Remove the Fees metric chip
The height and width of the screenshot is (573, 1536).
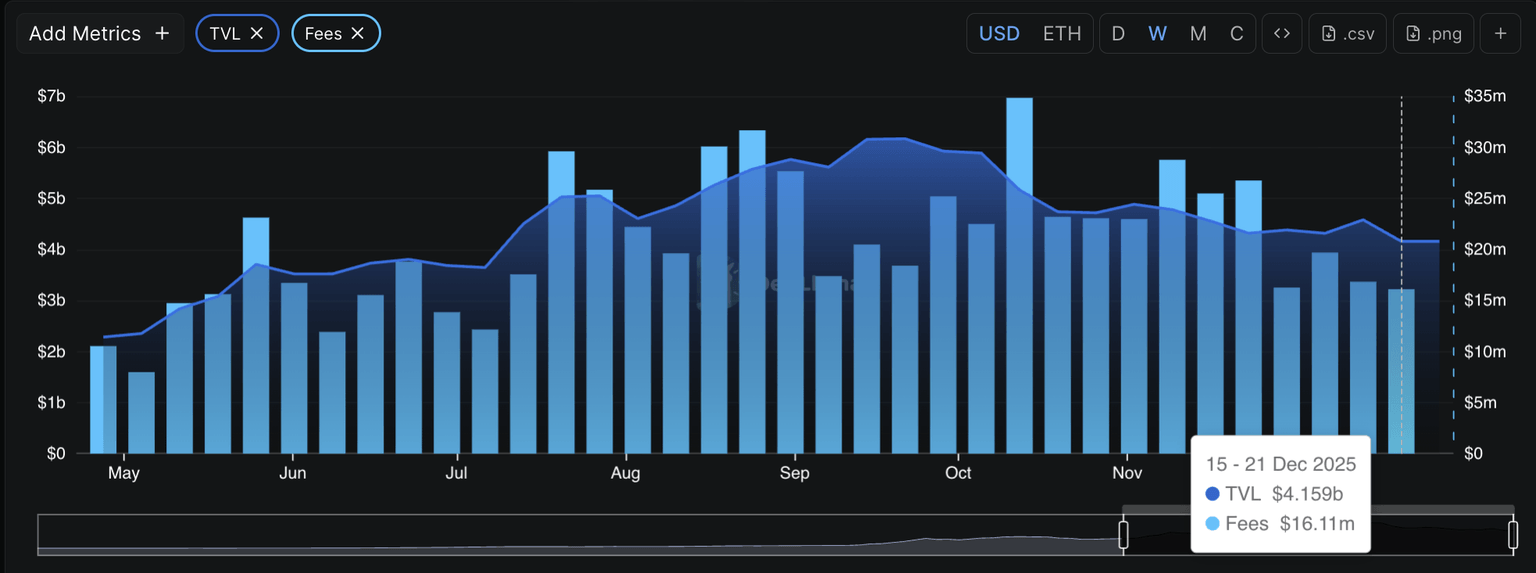tap(358, 33)
